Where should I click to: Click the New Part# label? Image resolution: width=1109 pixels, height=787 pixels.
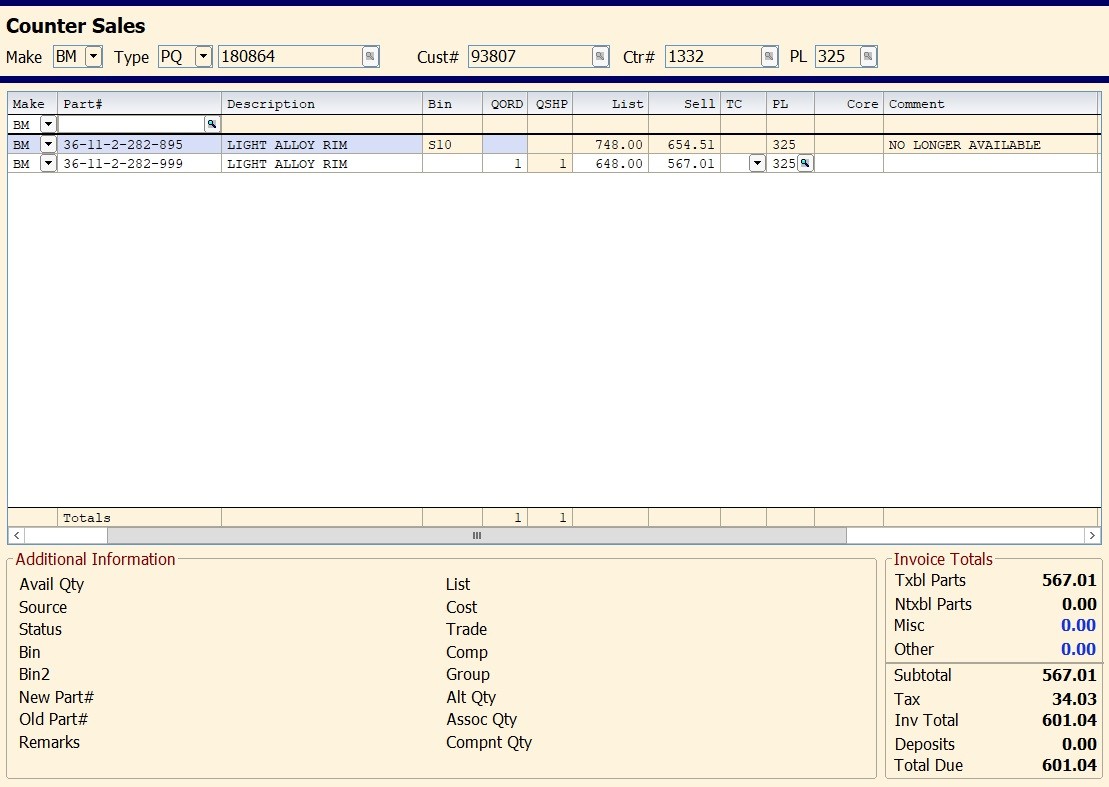(57, 697)
